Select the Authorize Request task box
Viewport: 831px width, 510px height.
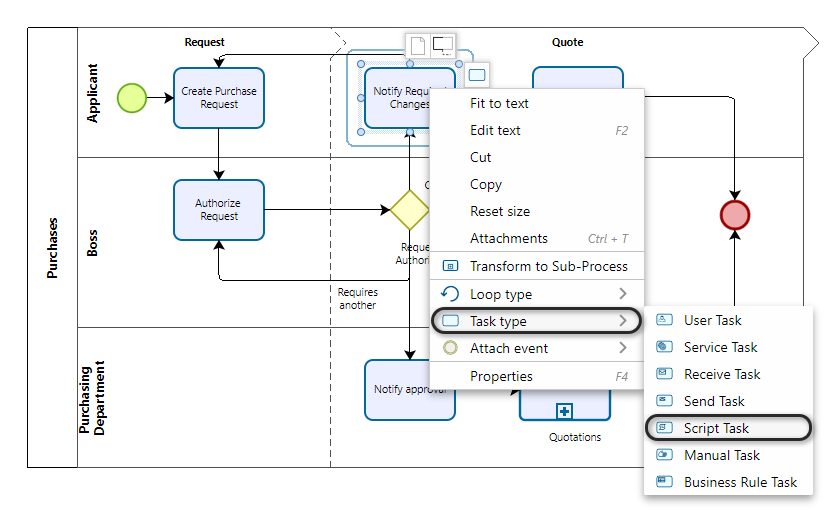pos(219,210)
